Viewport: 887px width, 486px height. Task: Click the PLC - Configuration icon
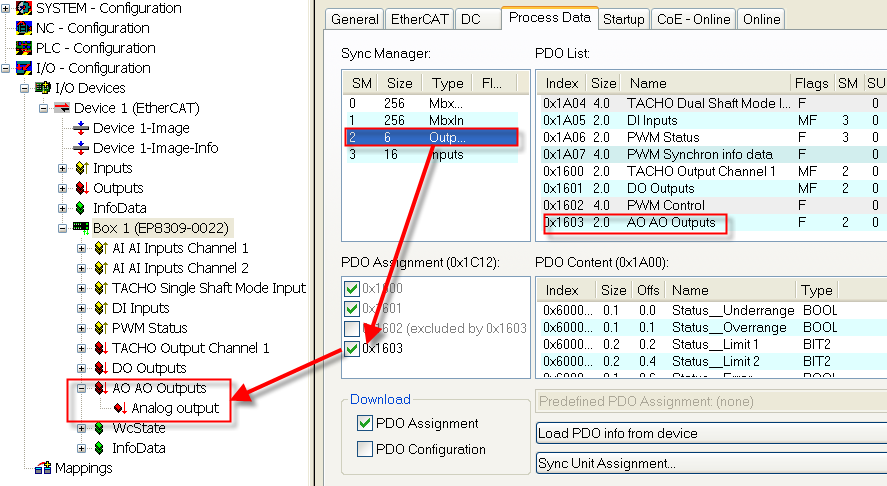24,48
